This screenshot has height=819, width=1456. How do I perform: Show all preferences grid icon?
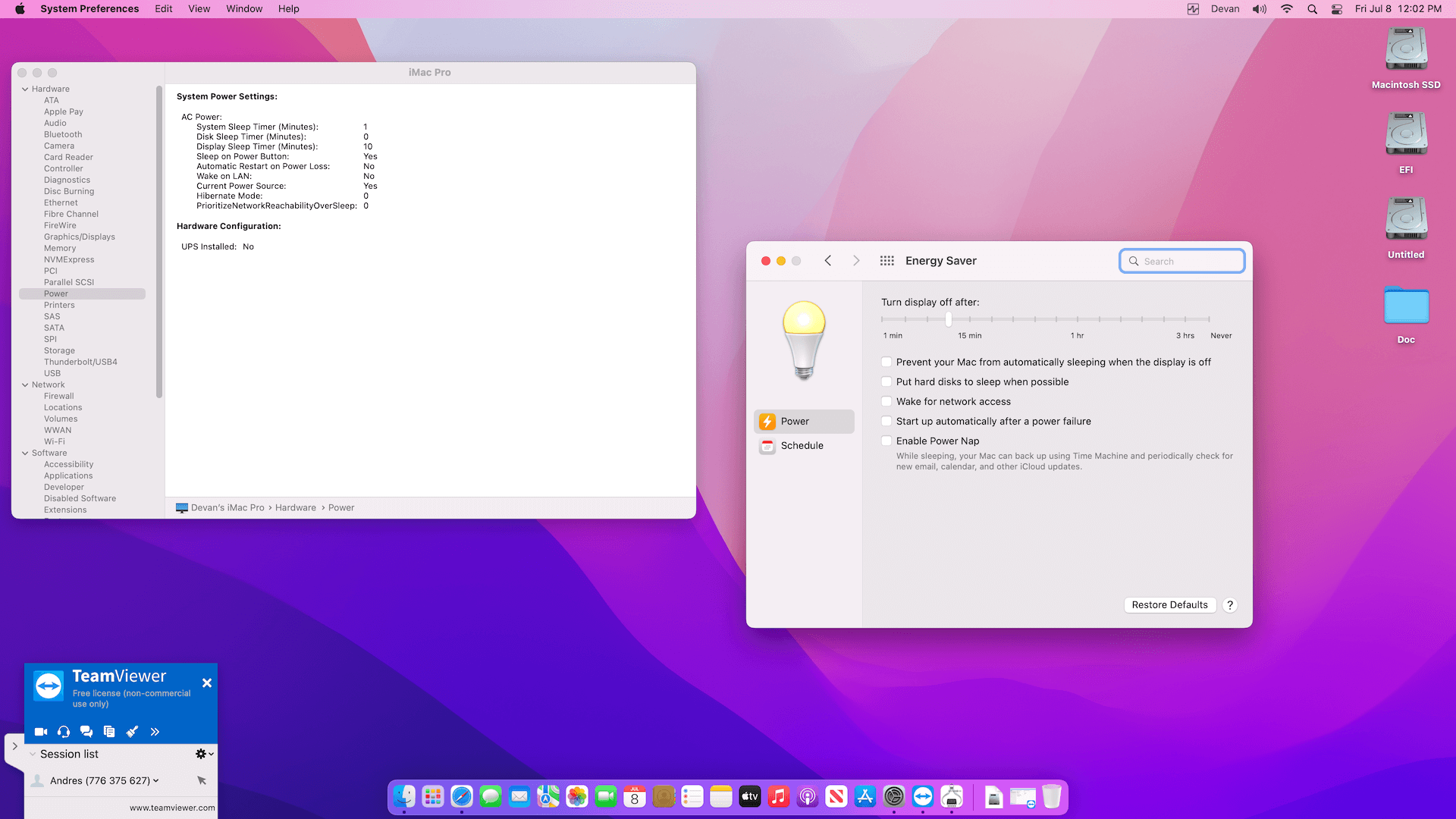click(886, 261)
